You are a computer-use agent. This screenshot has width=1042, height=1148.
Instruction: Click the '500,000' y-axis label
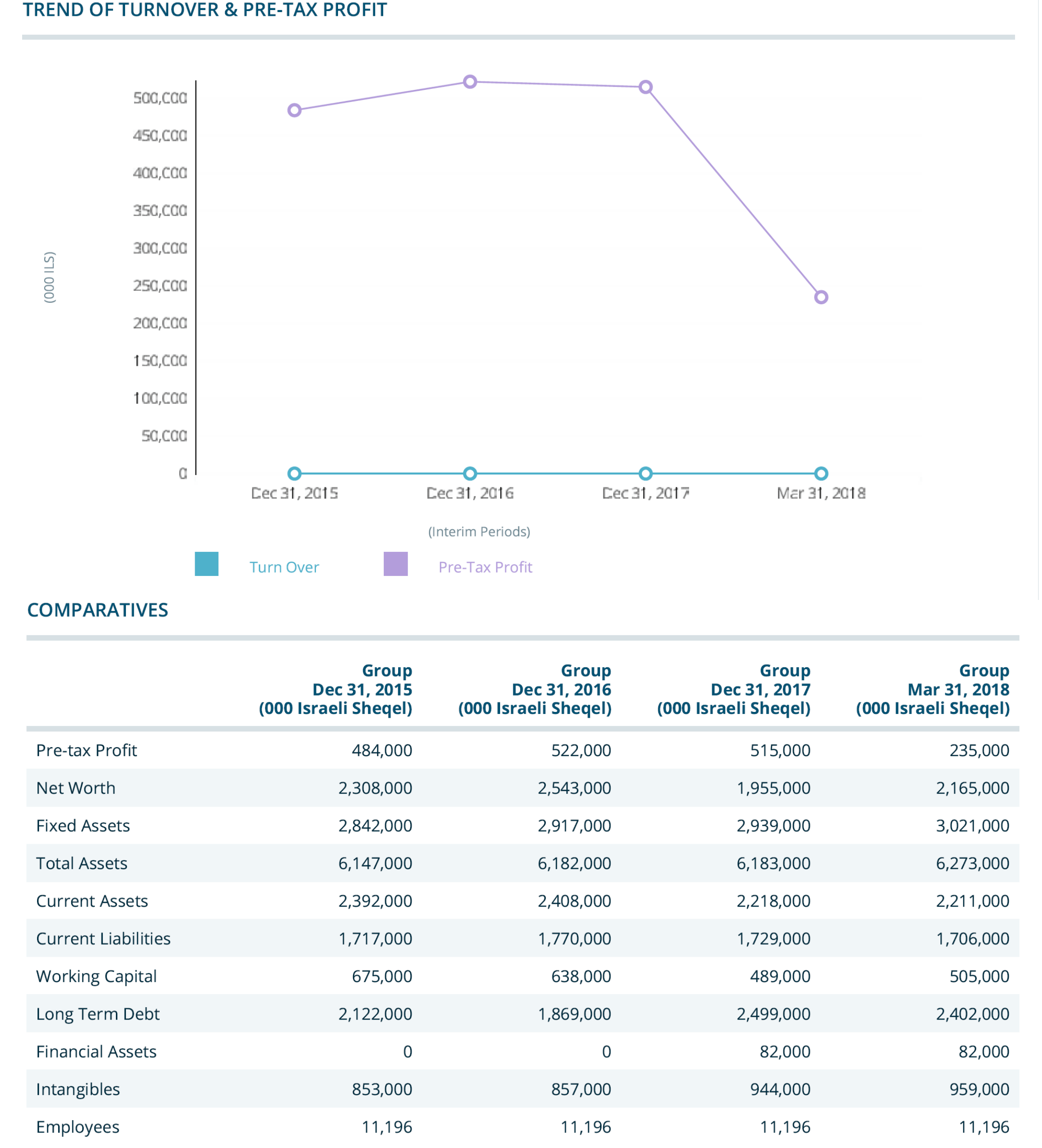pos(160,99)
